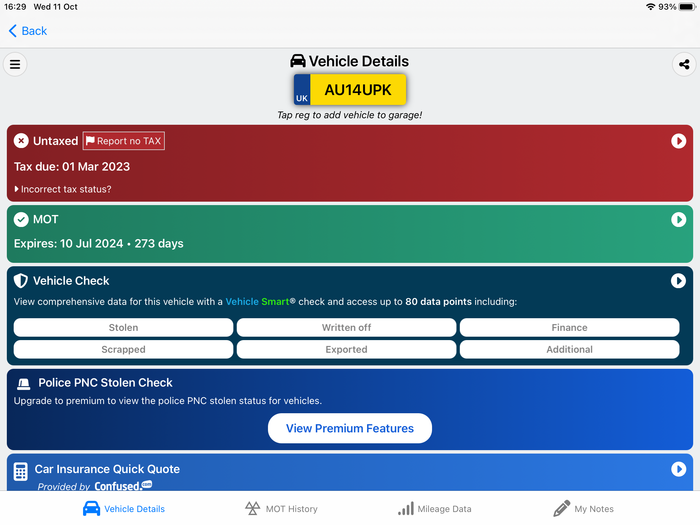Viewport: 700px width, 525px height.
Task: Tap the Tax due: 01 Mar 2023 text
Action: coord(72,167)
